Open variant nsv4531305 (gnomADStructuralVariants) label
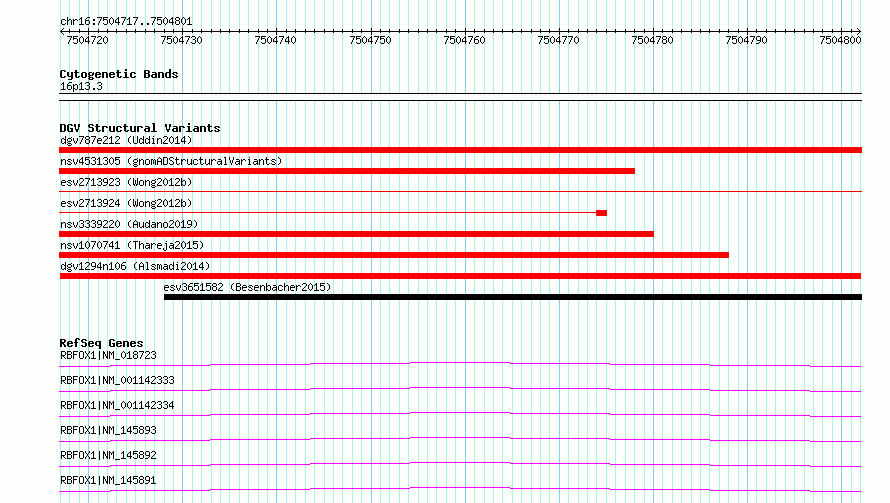This screenshot has height=503, width=890. click(171, 161)
